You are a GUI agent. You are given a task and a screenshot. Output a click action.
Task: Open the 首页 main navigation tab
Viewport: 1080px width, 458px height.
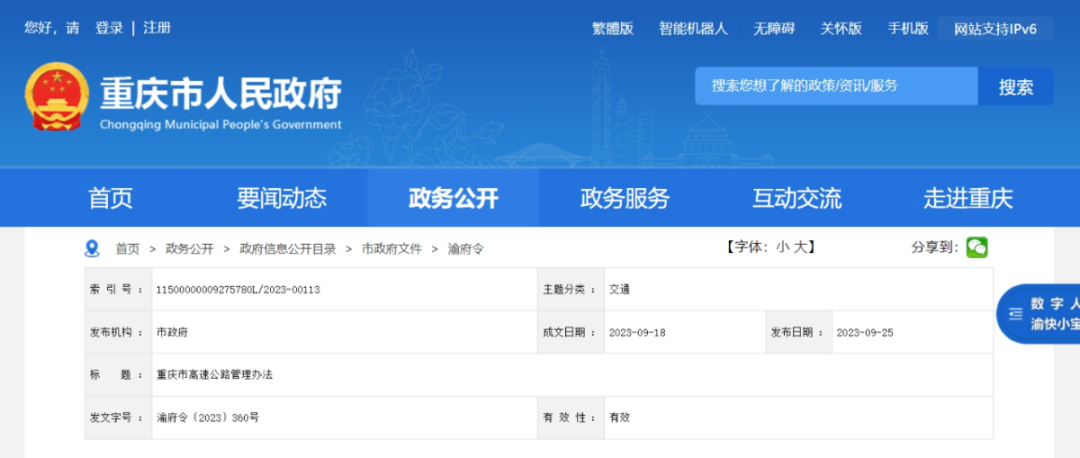(x=110, y=198)
